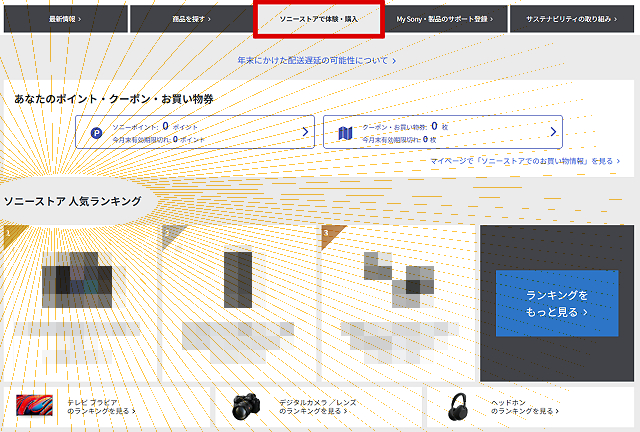Image resolution: width=640 pixels, height=432 pixels.
Task: Click the ソニーストア 人気ランキング heading
Action: (x=73, y=201)
